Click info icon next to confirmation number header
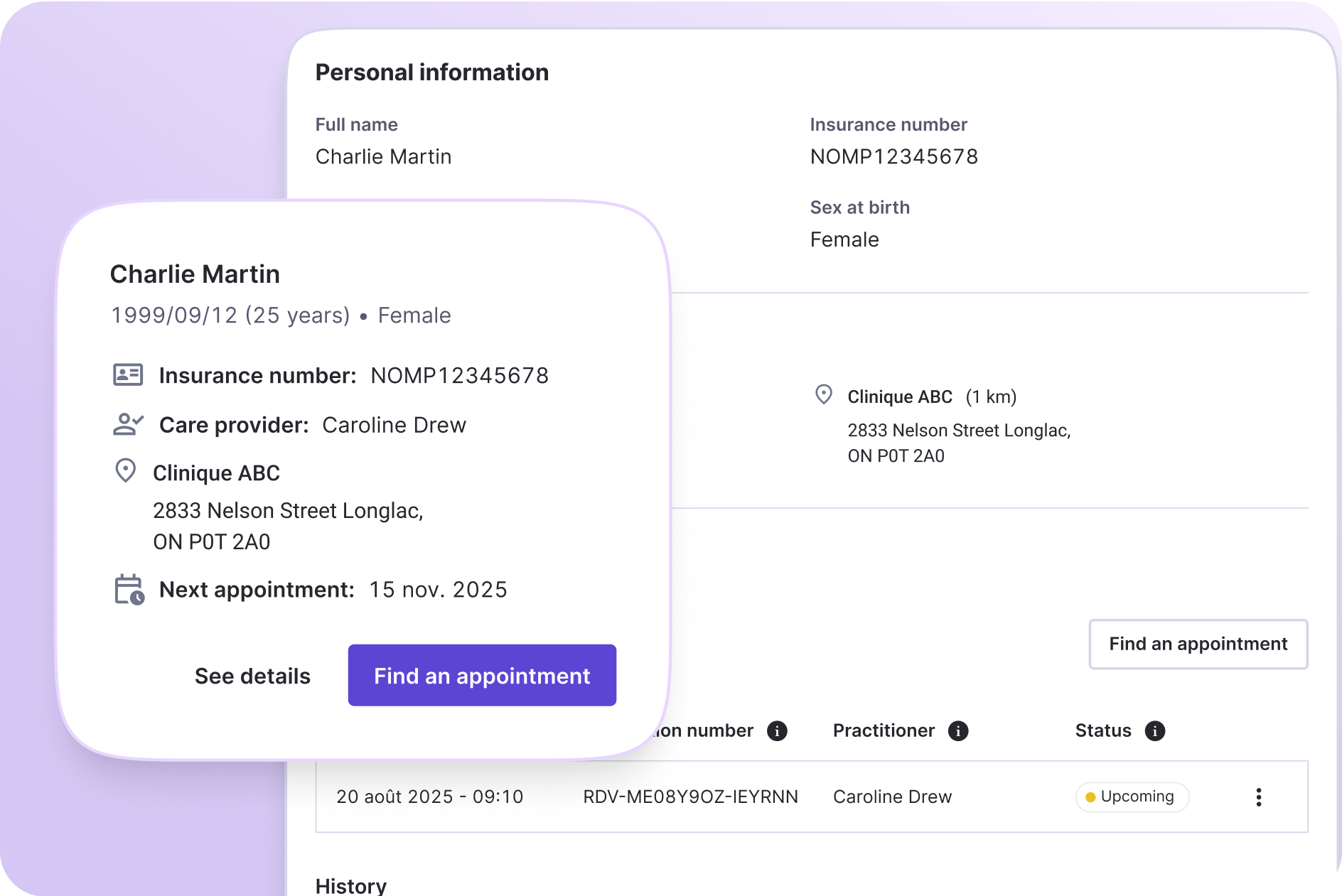 (777, 731)
